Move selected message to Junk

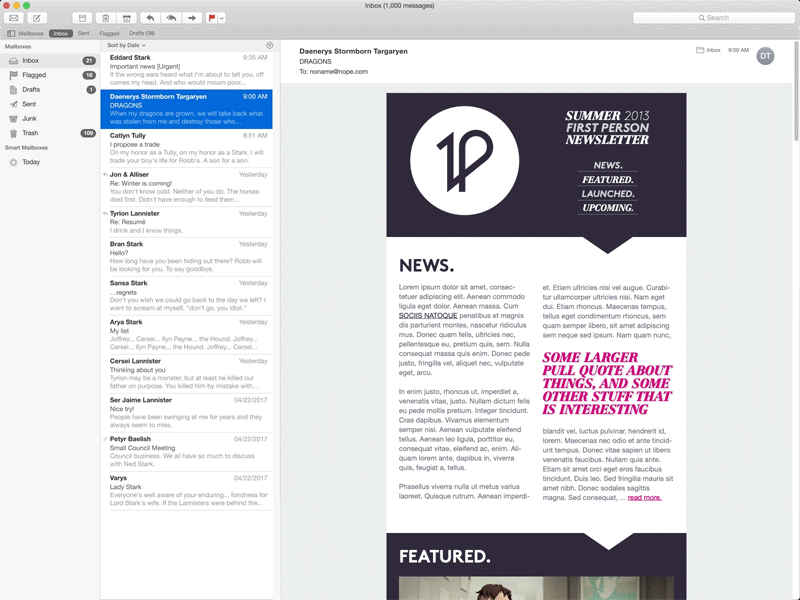(x=127, y=18)
